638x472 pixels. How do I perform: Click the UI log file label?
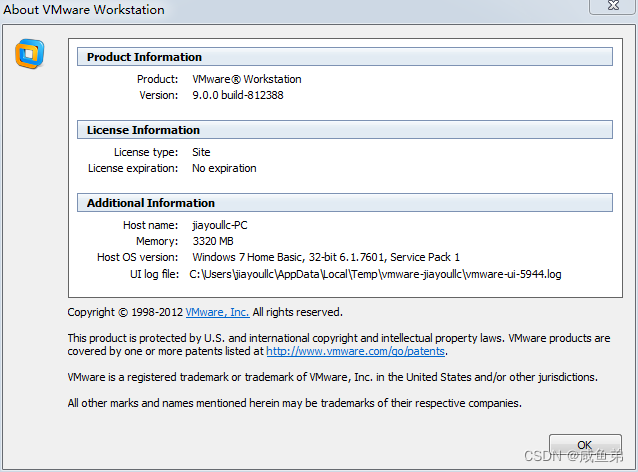tap(154, 274)
